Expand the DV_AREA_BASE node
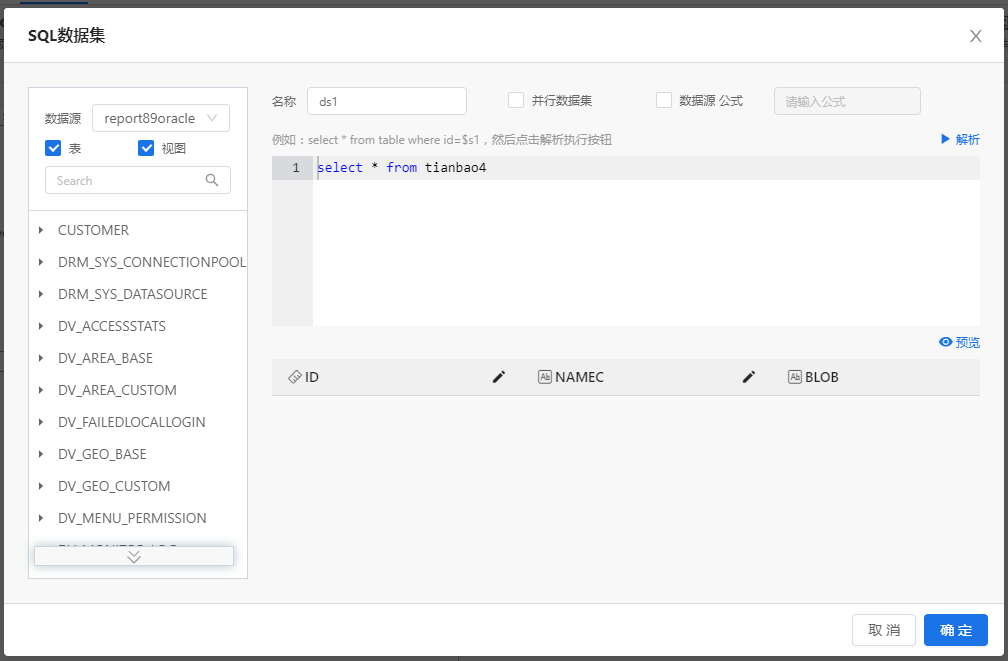Screen dimensions: 1008x661 tap(41, 358)
